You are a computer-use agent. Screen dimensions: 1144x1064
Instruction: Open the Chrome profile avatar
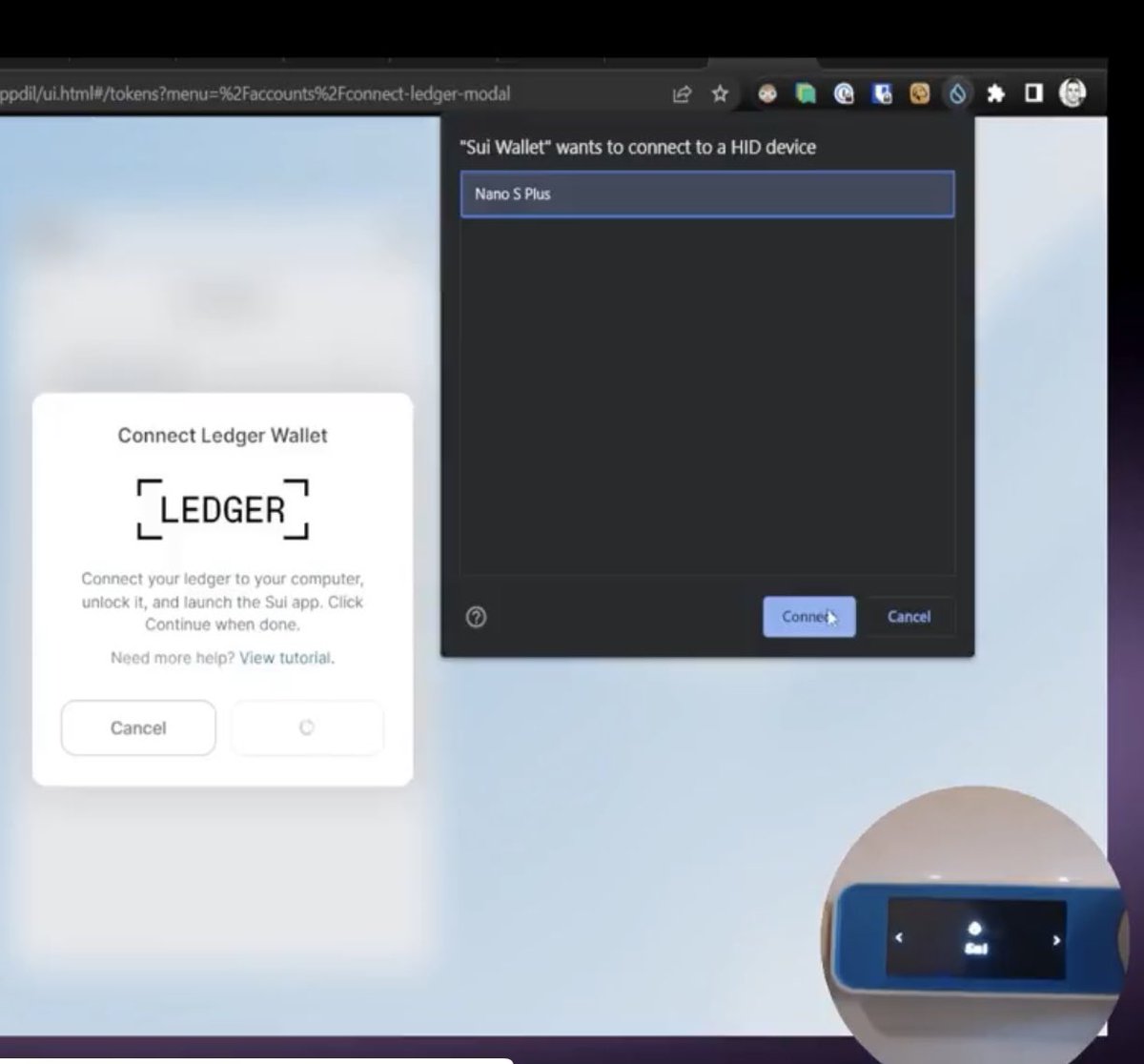click(x=1072, y=92)
